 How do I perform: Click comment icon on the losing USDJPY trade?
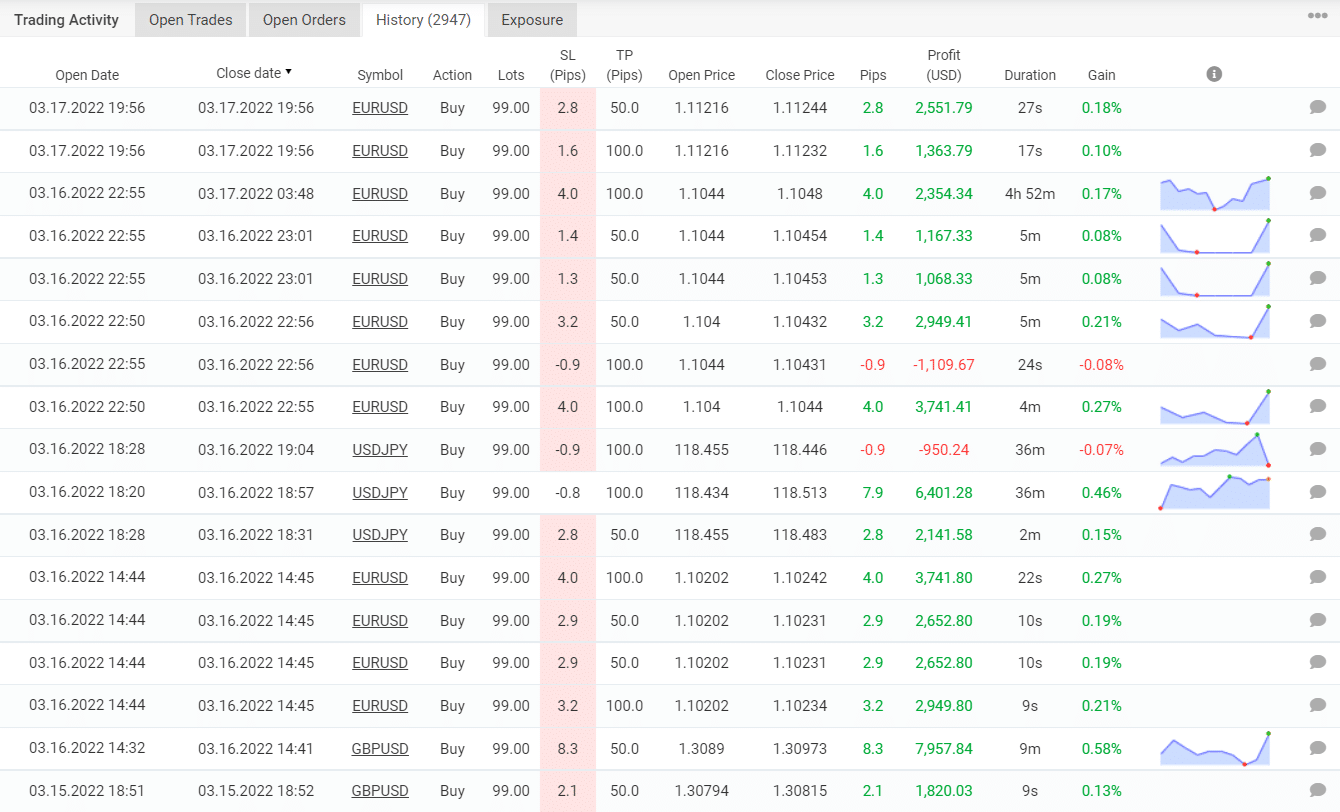coord(1318,449)
